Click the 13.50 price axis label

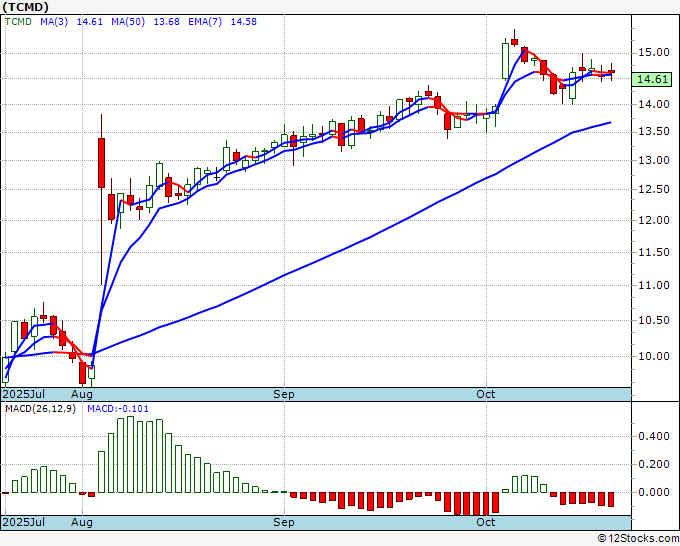pos(654,131)
